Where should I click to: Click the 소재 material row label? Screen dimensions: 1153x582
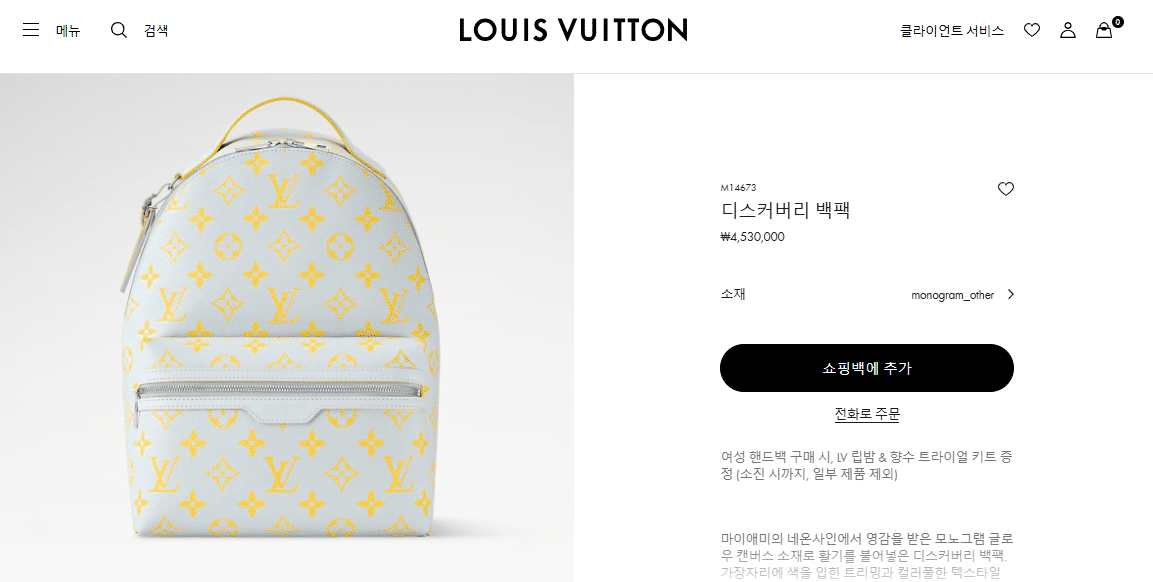tap(733, 294)
